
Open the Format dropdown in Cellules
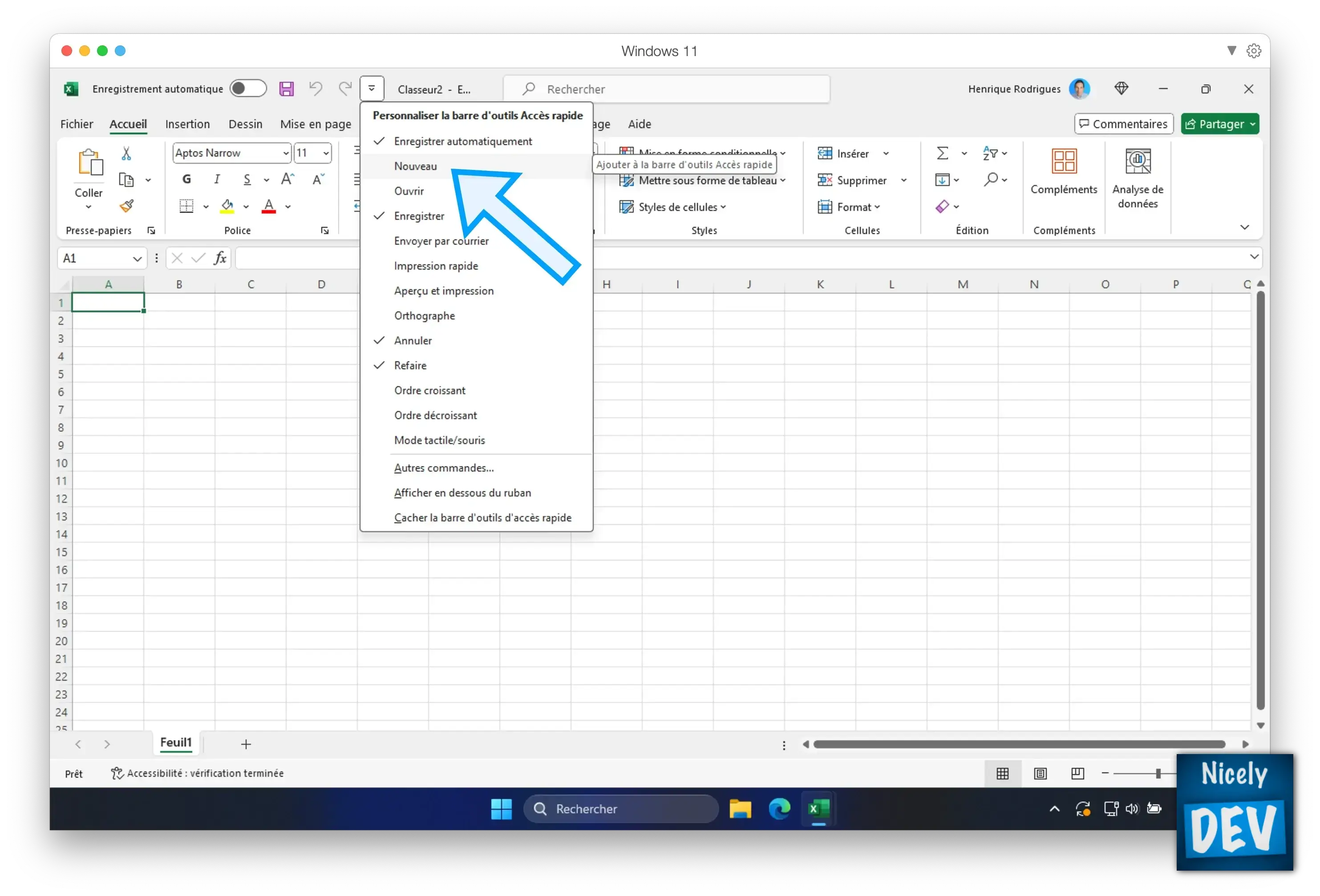pyautogui.click(x=849, y=207)
